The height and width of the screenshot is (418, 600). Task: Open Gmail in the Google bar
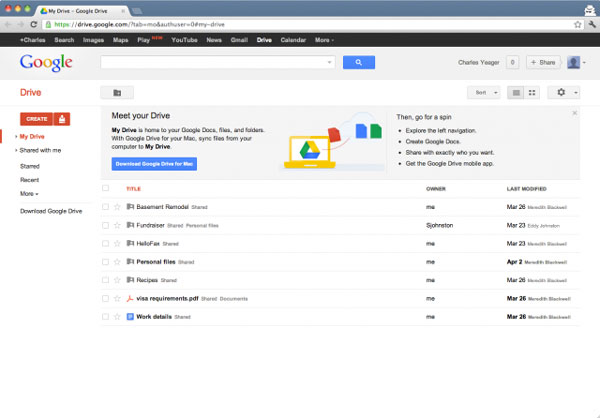coord(239,40)
